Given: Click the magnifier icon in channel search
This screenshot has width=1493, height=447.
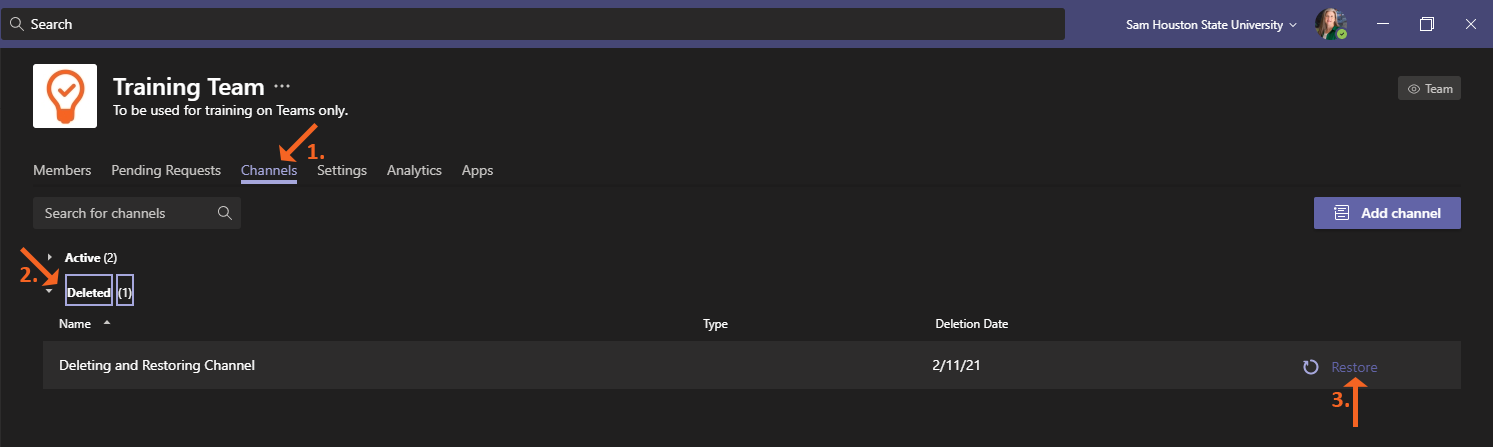Looking at the screenshot, I should coord(225,213).
